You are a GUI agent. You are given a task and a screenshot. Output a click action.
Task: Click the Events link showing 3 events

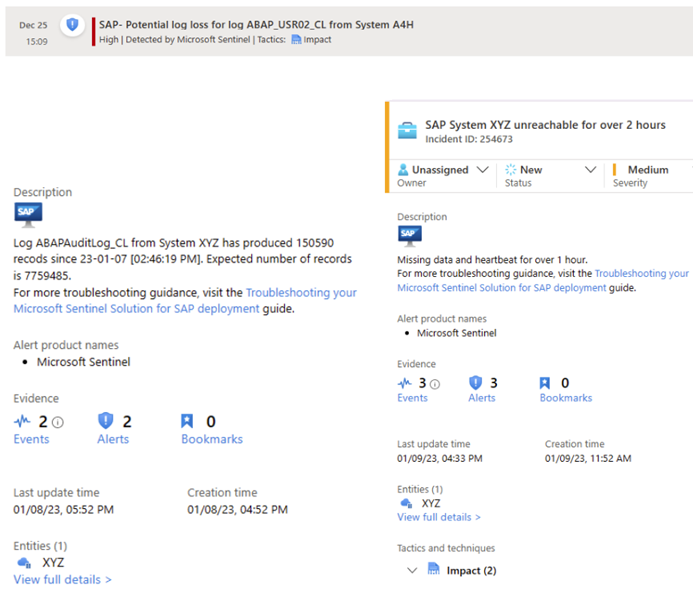pyautogui.click(x=412, y=398)
